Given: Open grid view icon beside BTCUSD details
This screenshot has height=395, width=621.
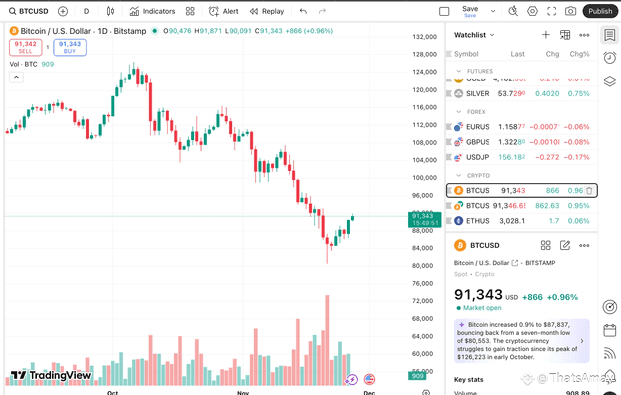Looking at the screenshot, I should 546,245.
